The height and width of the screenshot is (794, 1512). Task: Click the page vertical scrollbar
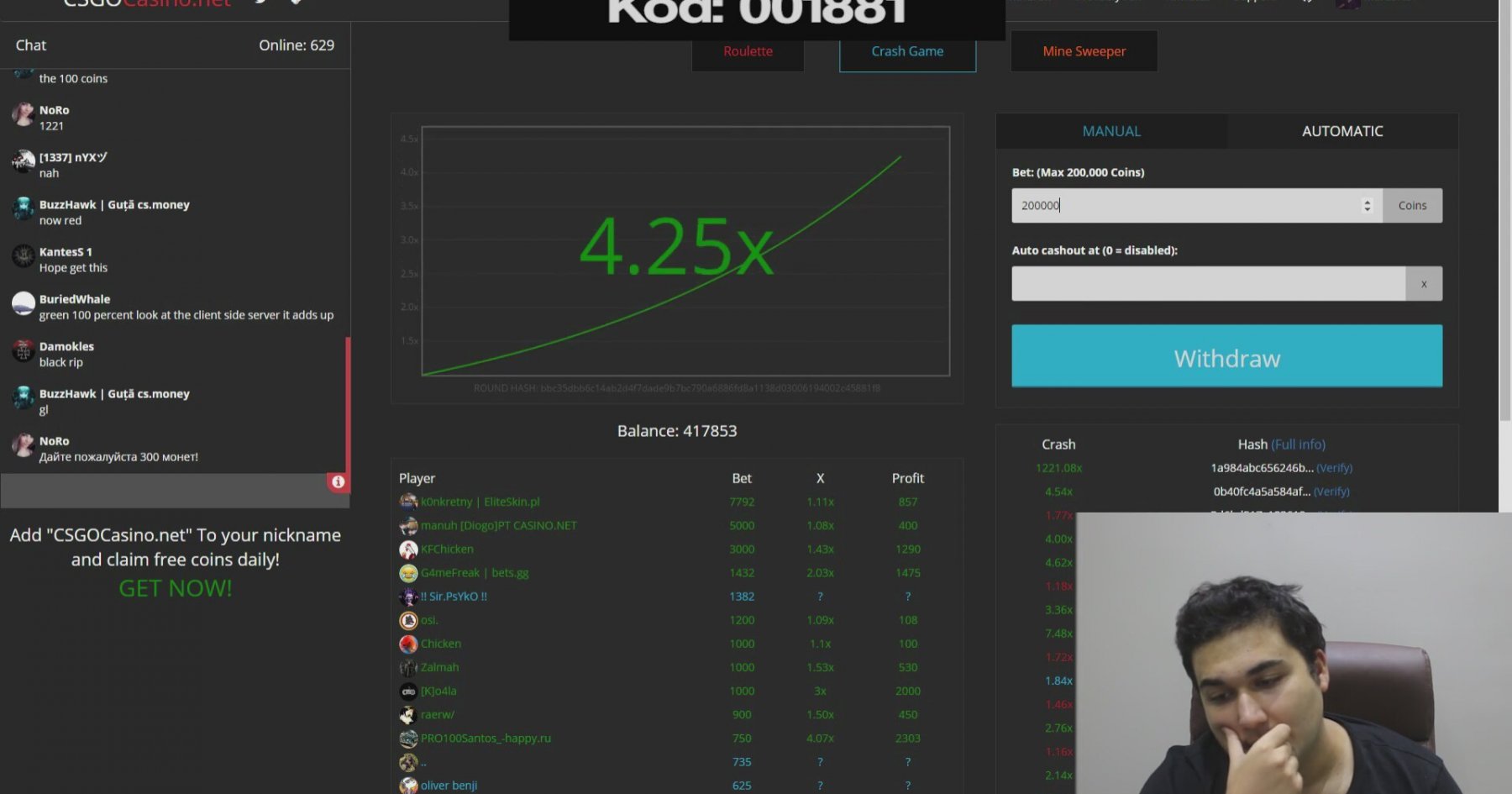(1504, 210)
